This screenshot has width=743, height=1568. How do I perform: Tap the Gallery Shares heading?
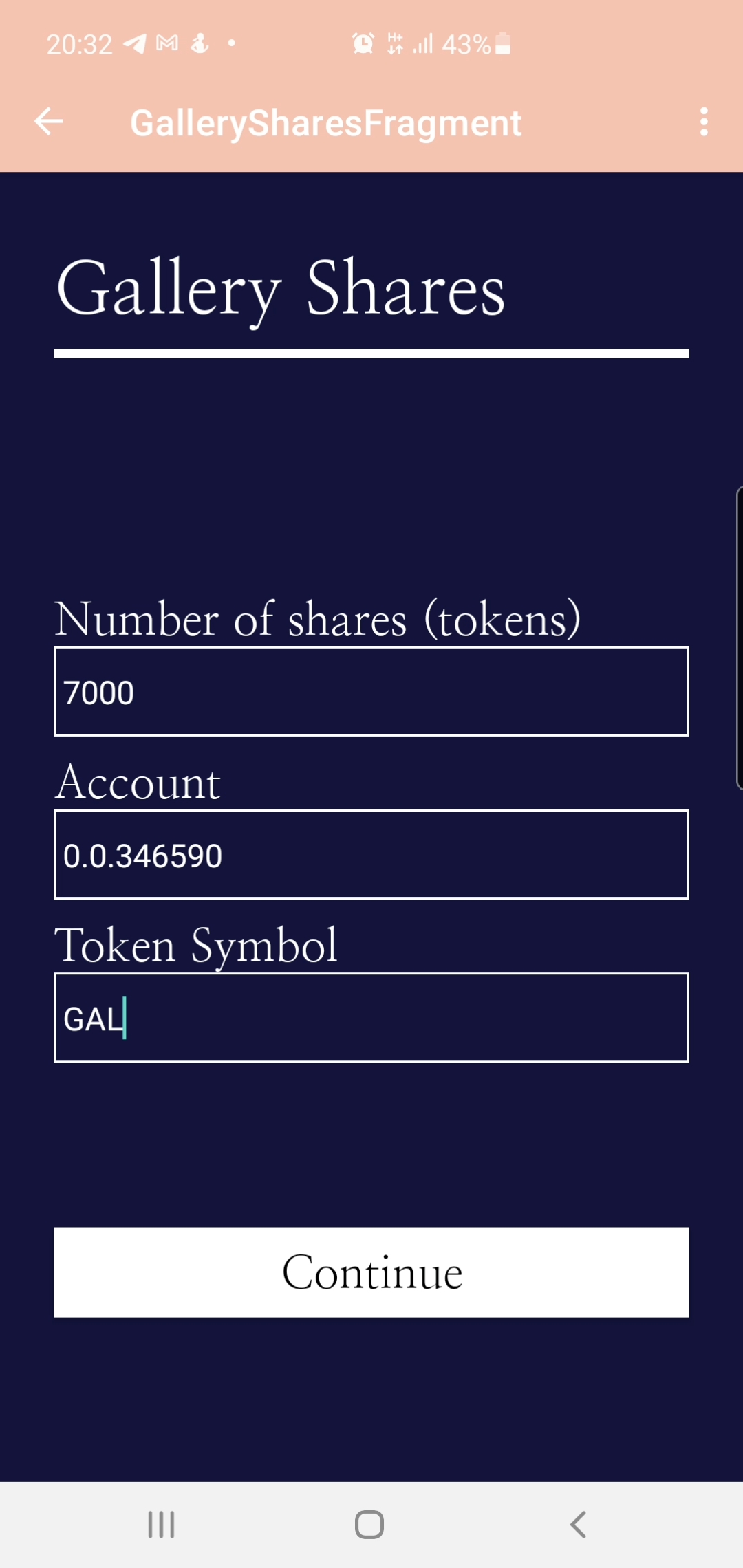[x=281, y=289]
